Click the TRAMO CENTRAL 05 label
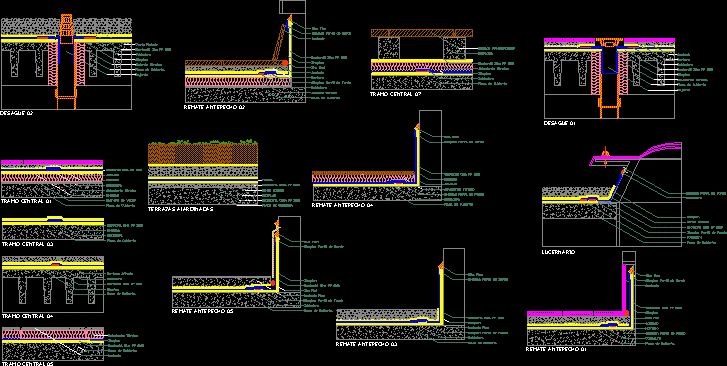Screen dimensions: 727x366 tap(28, 364)
